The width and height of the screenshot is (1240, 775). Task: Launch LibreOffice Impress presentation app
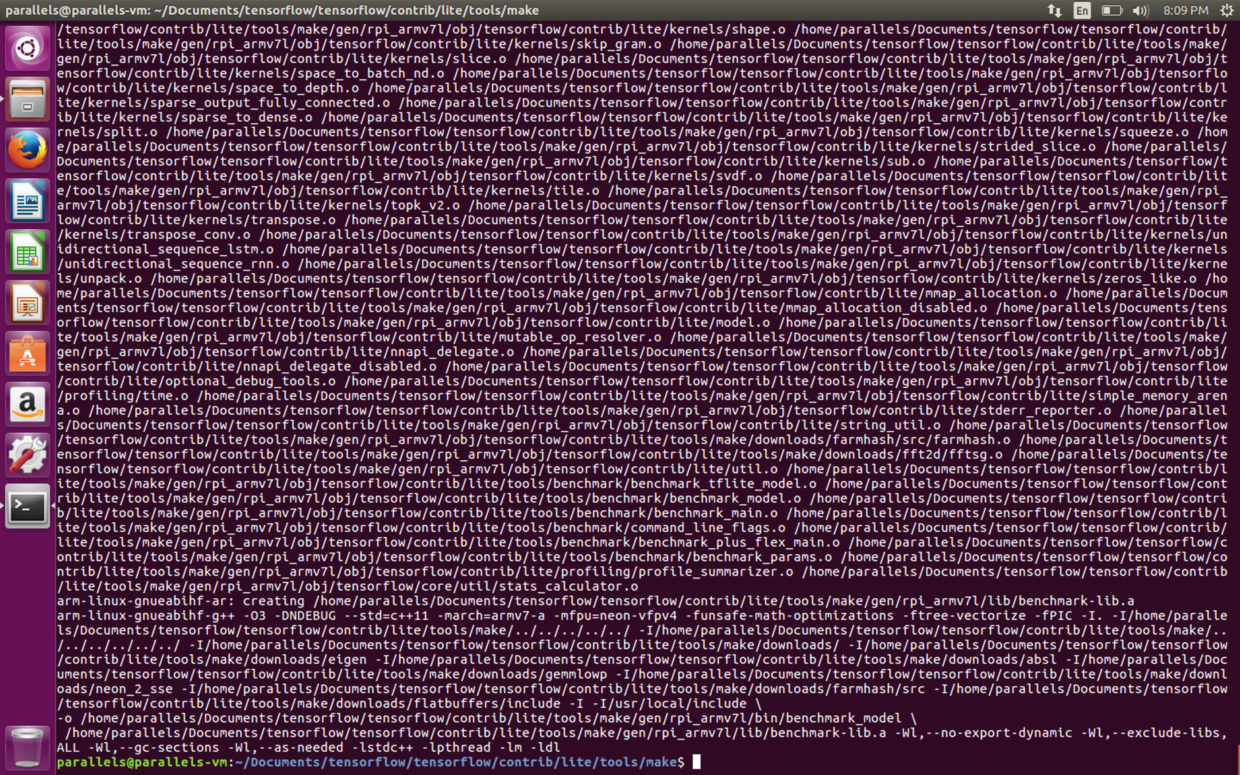click(x=27, y=303)
